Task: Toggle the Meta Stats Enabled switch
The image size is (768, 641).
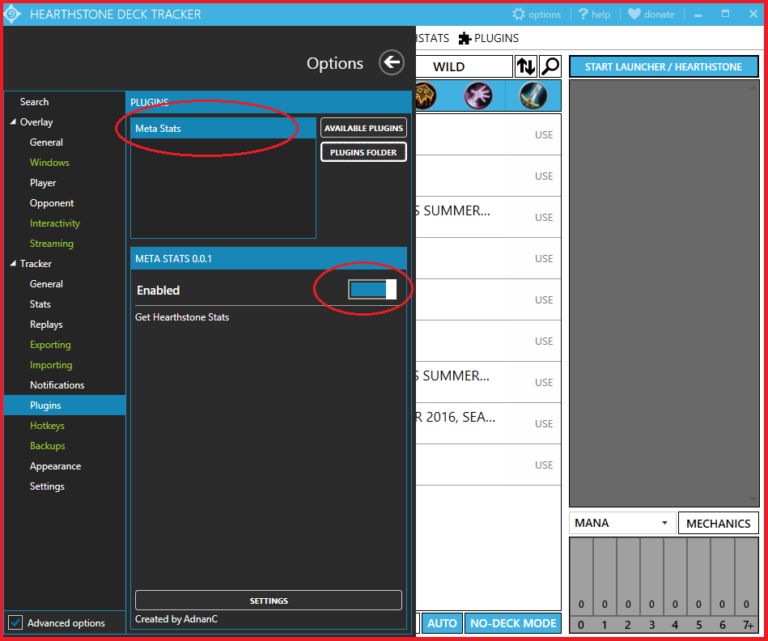Action: click(x=372, y=289)
